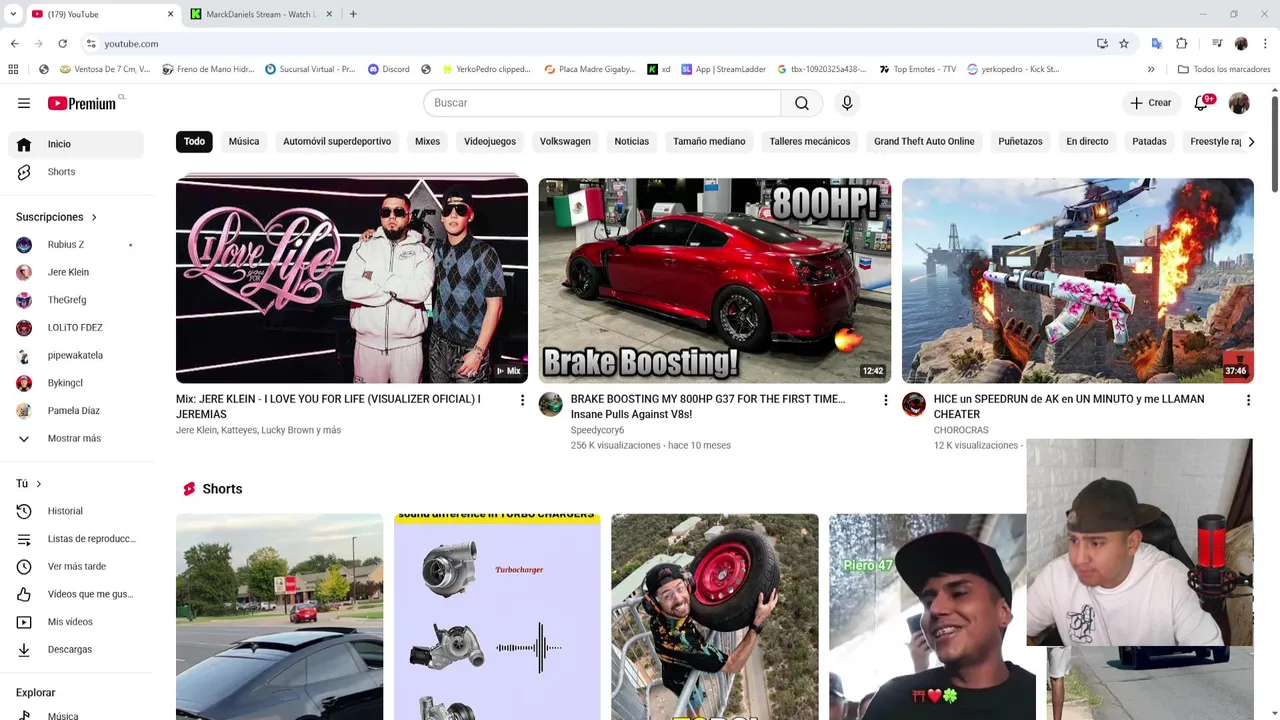Screen dimensions: 1280x720
Task: Open Discord bookmark
Action: pos(389,69)
